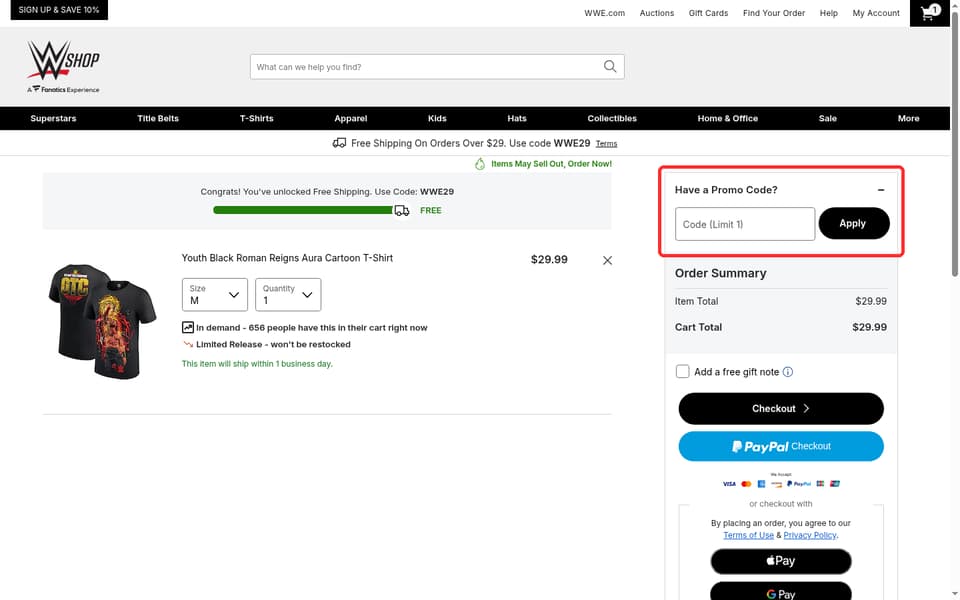Open the shopping cart icon
Screen dimensions: 960x600
click(x=929, y=13)
